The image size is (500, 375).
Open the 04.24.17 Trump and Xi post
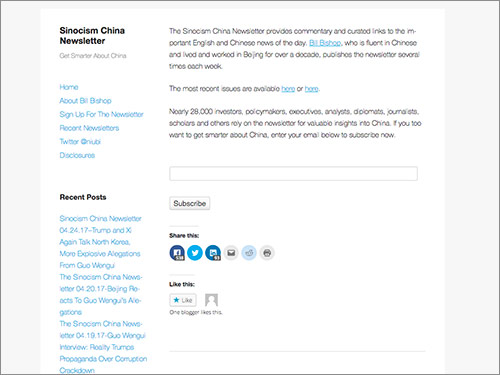(100, 242)
